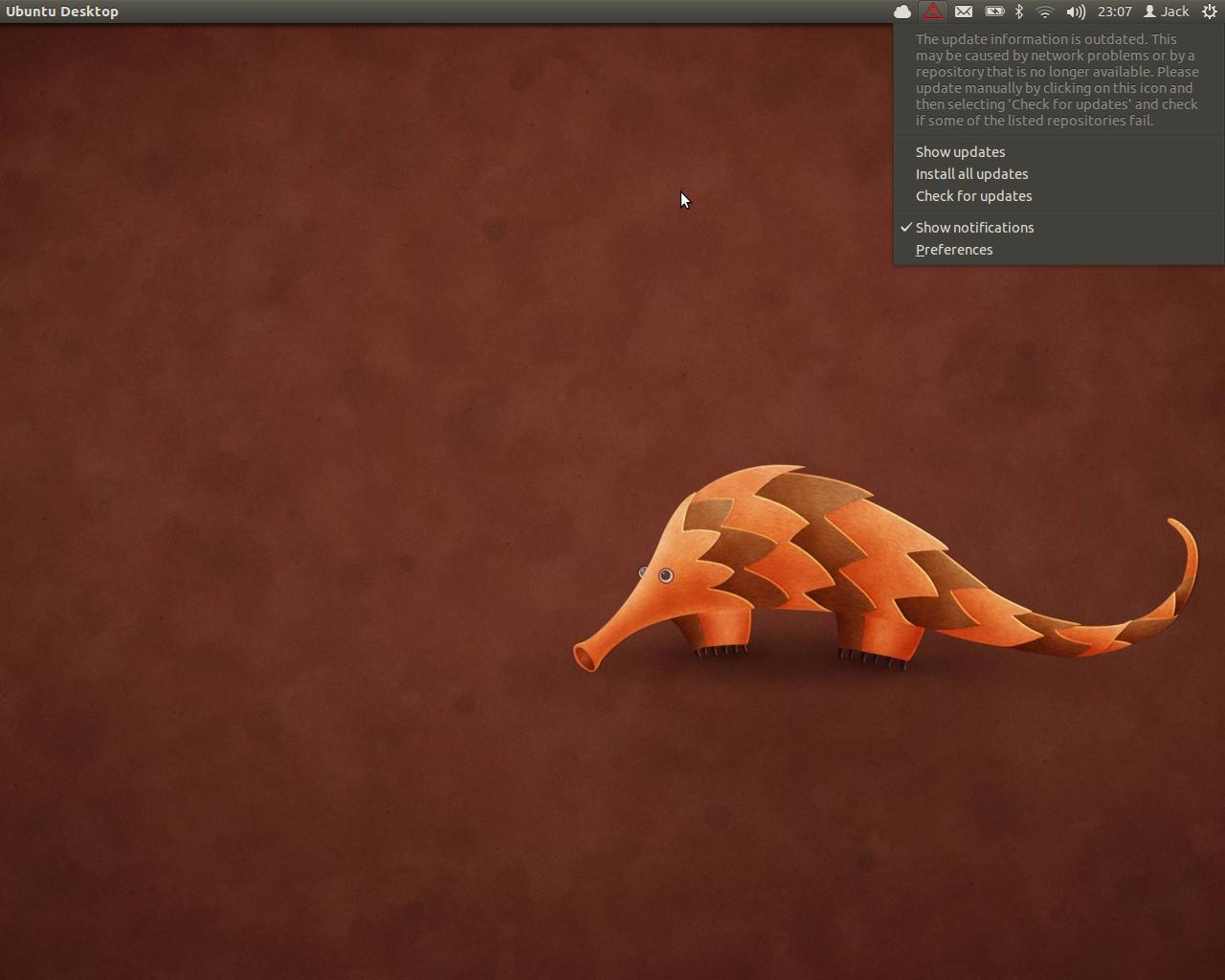
Task: Open the cloud indicator in the top panel
Action: coord(902,11)
